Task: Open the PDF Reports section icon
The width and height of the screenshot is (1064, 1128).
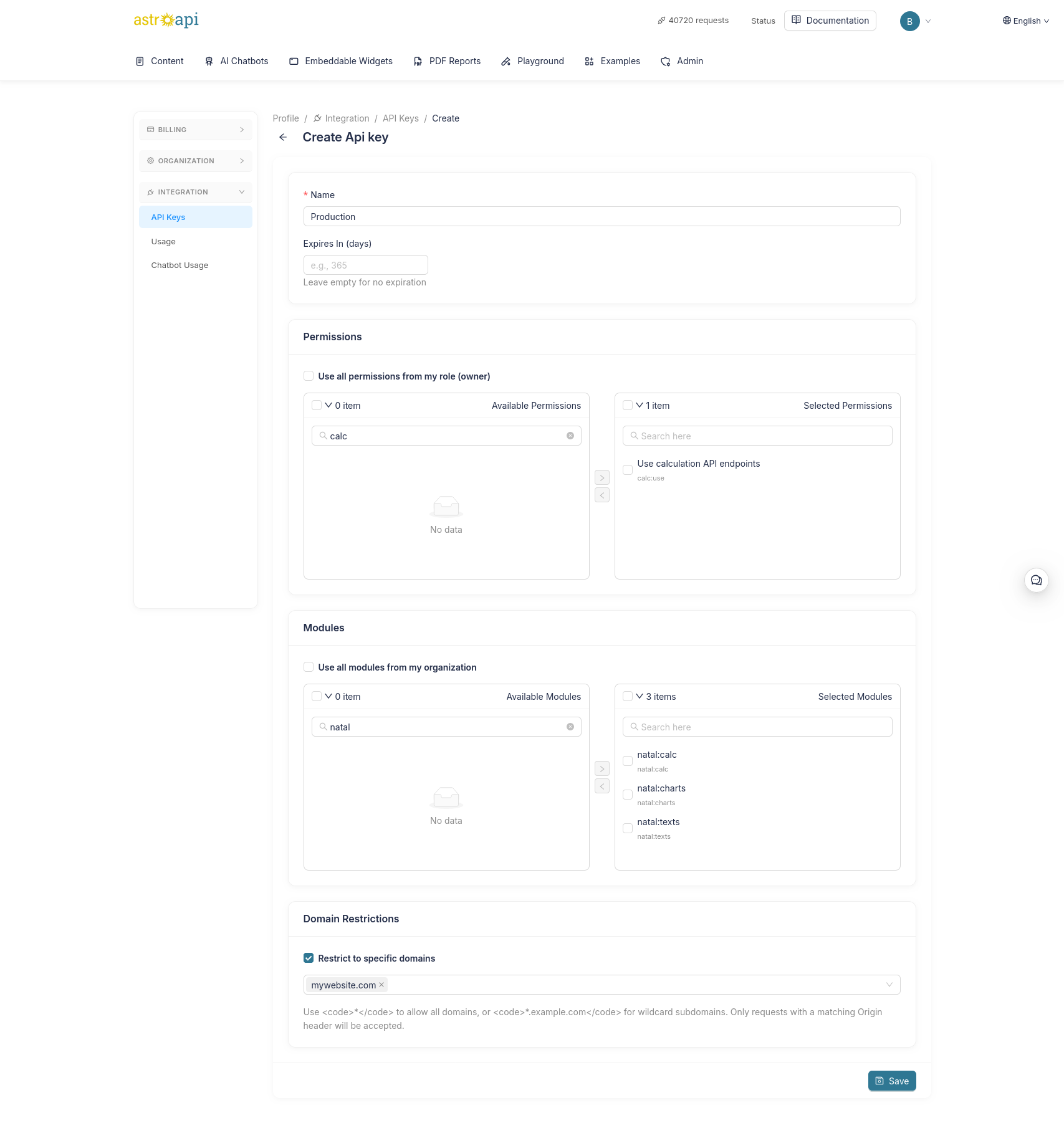Action: [418, 61]
